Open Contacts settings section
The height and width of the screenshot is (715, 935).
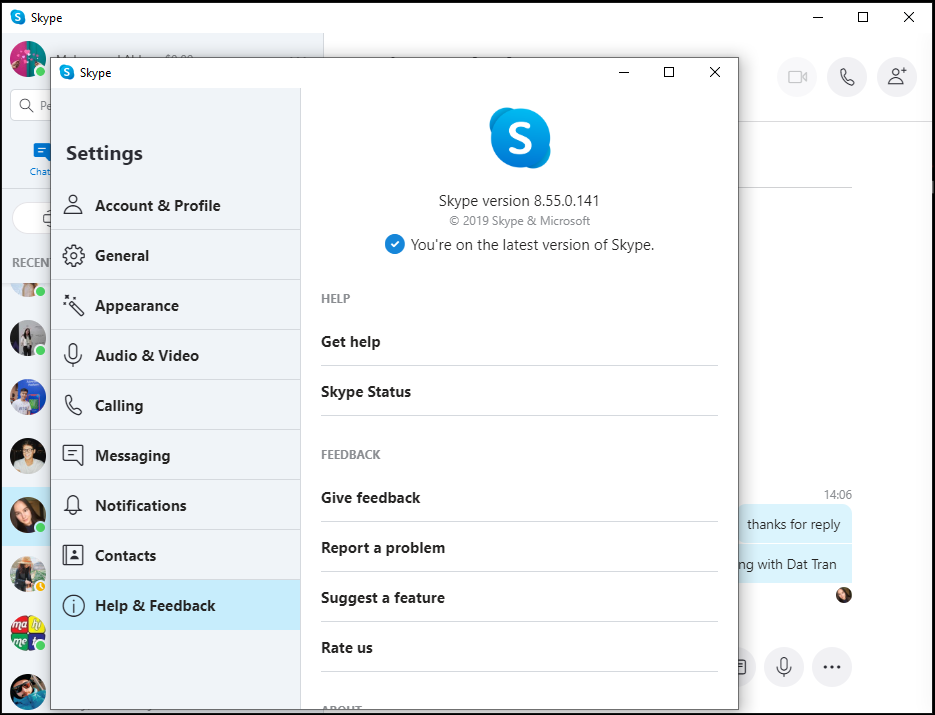click(175, 556)
